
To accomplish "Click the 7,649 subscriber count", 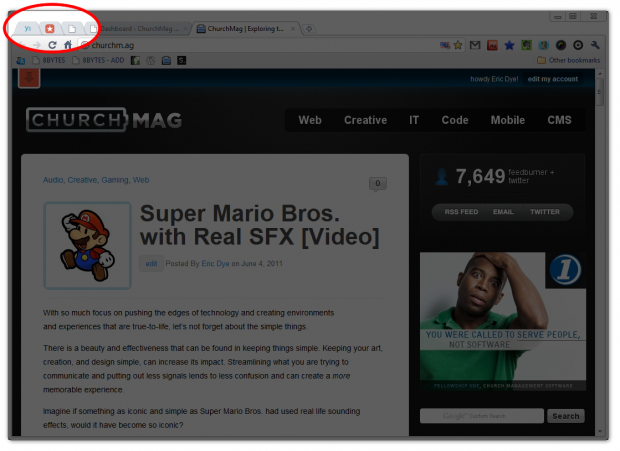I will 480,176.
